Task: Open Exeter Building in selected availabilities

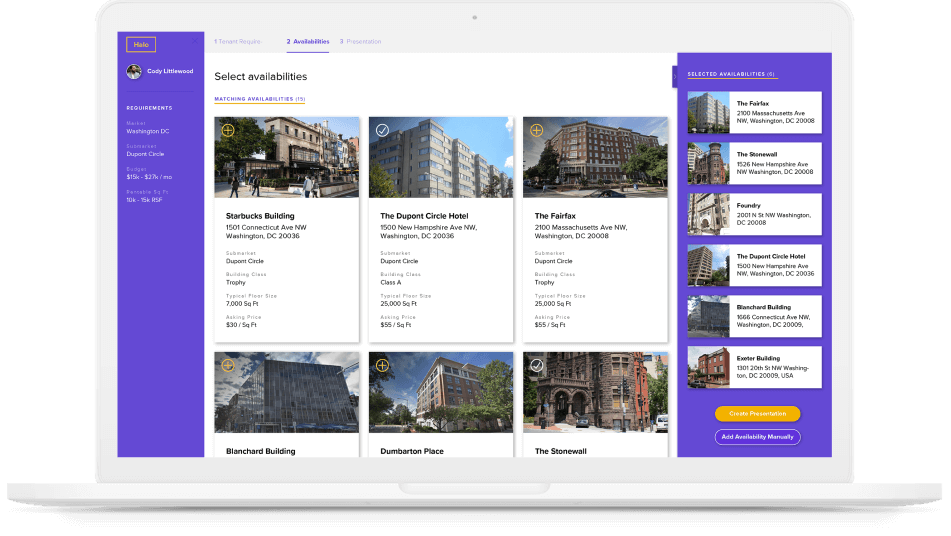Action: click(754, 367)
